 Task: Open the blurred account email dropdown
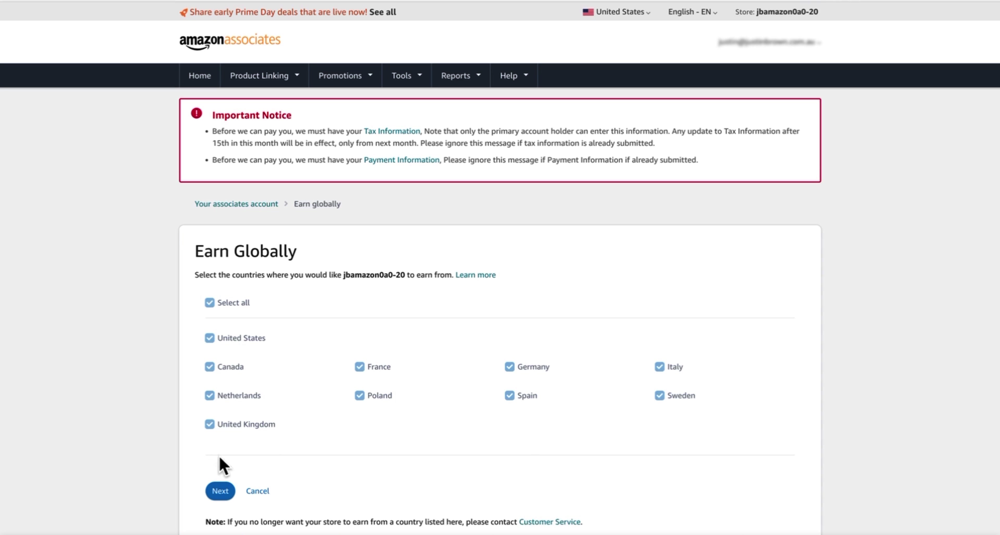[769, 42]
